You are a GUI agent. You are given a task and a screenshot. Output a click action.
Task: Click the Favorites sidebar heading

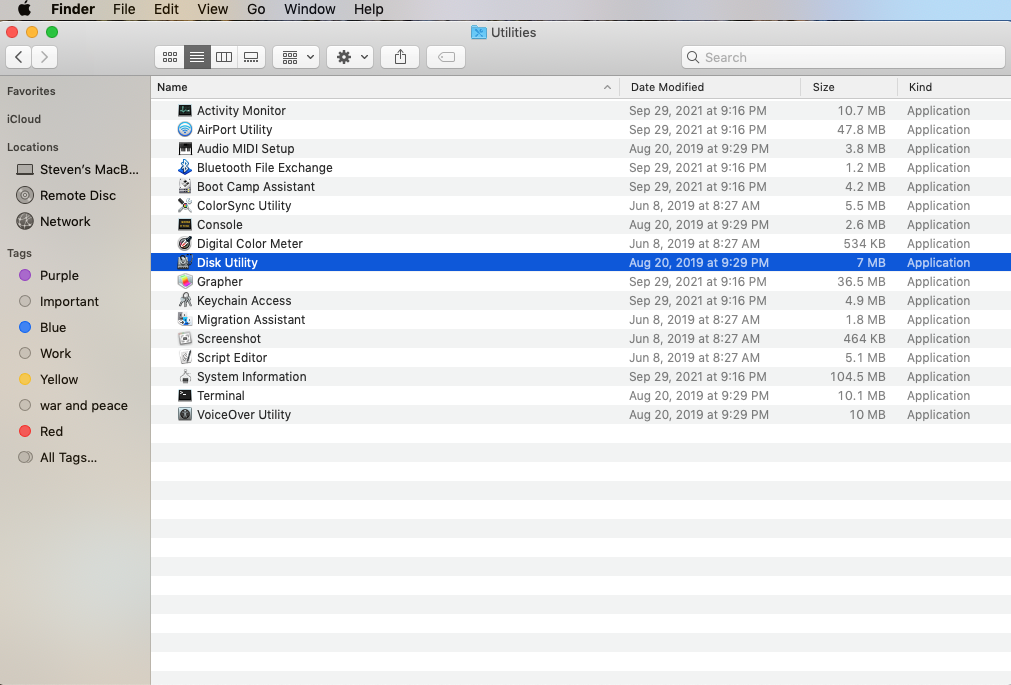pos(31,91)
